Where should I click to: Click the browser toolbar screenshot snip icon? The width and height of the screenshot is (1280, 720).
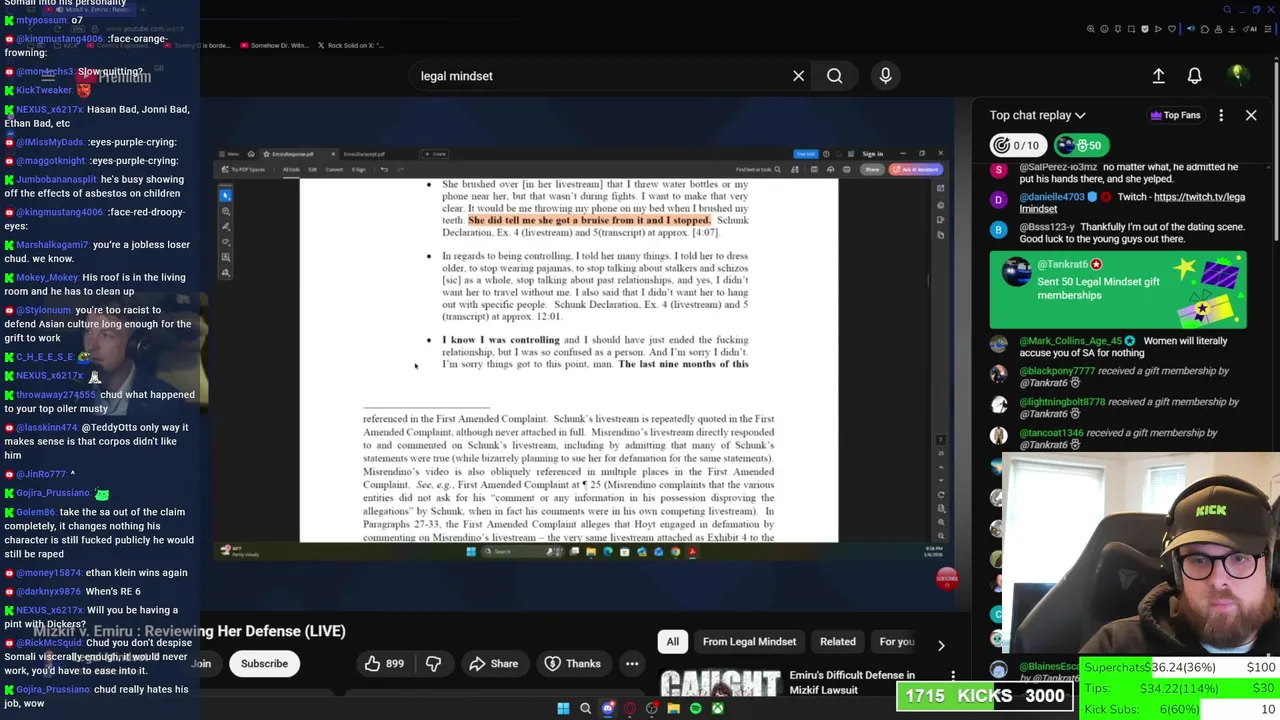[x=1131, y=29]
